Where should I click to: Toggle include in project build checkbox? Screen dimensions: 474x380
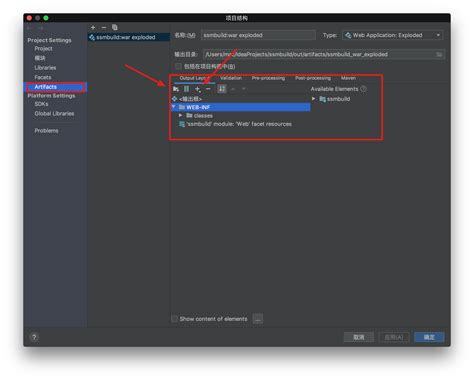(x=178, y=66)
